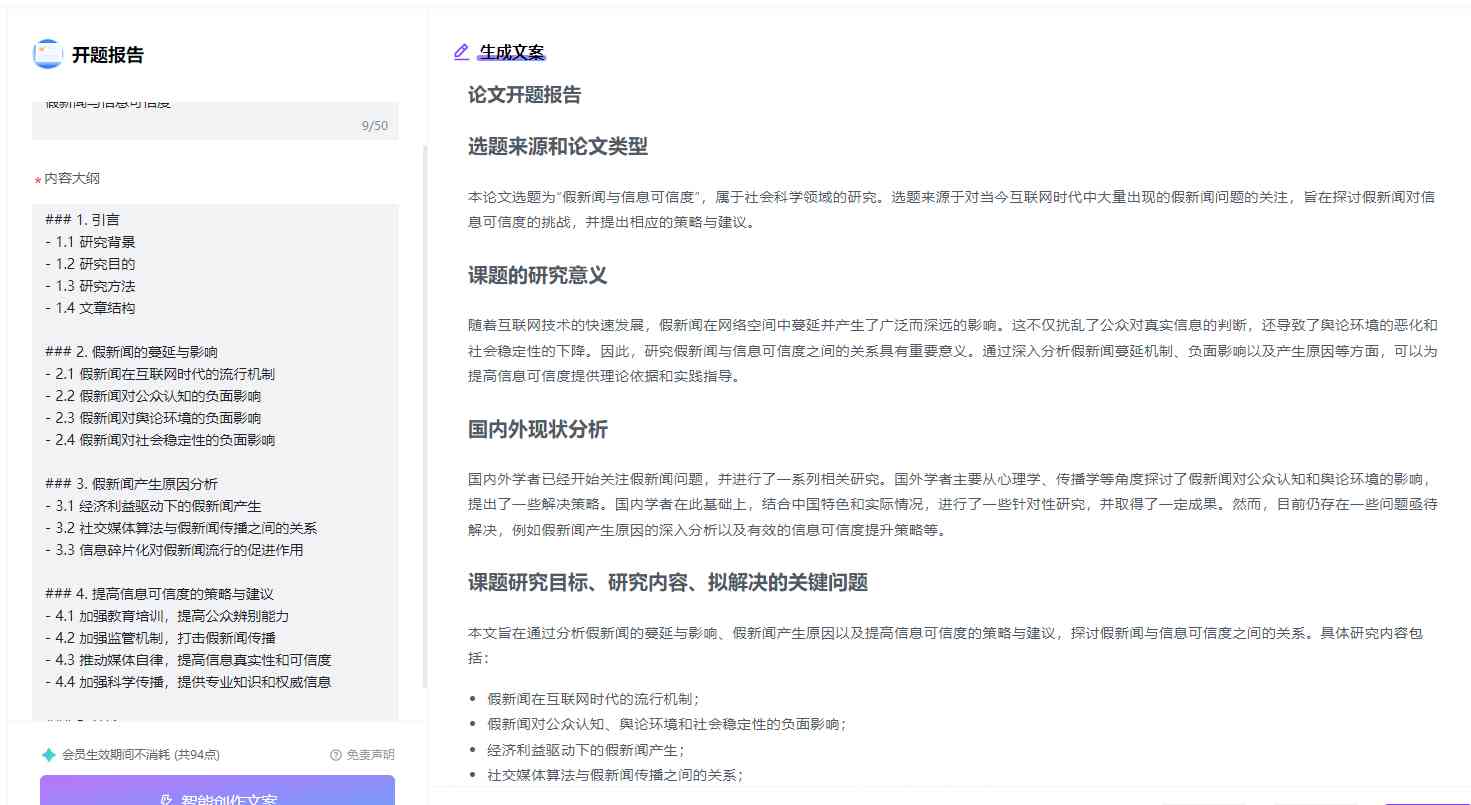Click inside the 内容大纲 outline text area

[x=215, y=462]
